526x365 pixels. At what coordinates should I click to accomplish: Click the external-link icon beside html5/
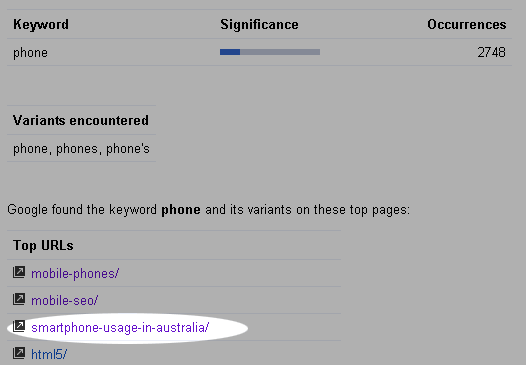point(19,353)
